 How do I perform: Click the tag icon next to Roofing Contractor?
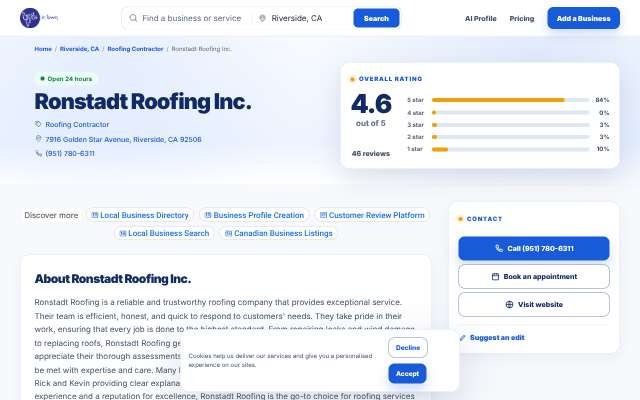[38, 124]
